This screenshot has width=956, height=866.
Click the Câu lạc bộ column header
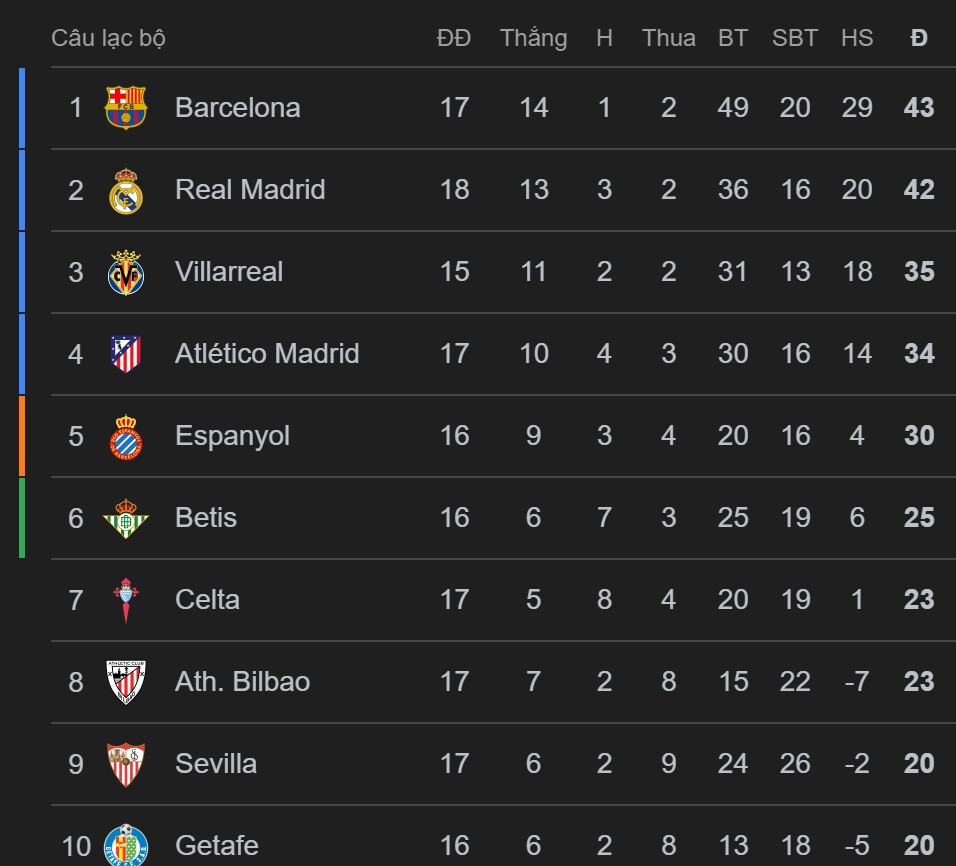(x=108, y=38)
